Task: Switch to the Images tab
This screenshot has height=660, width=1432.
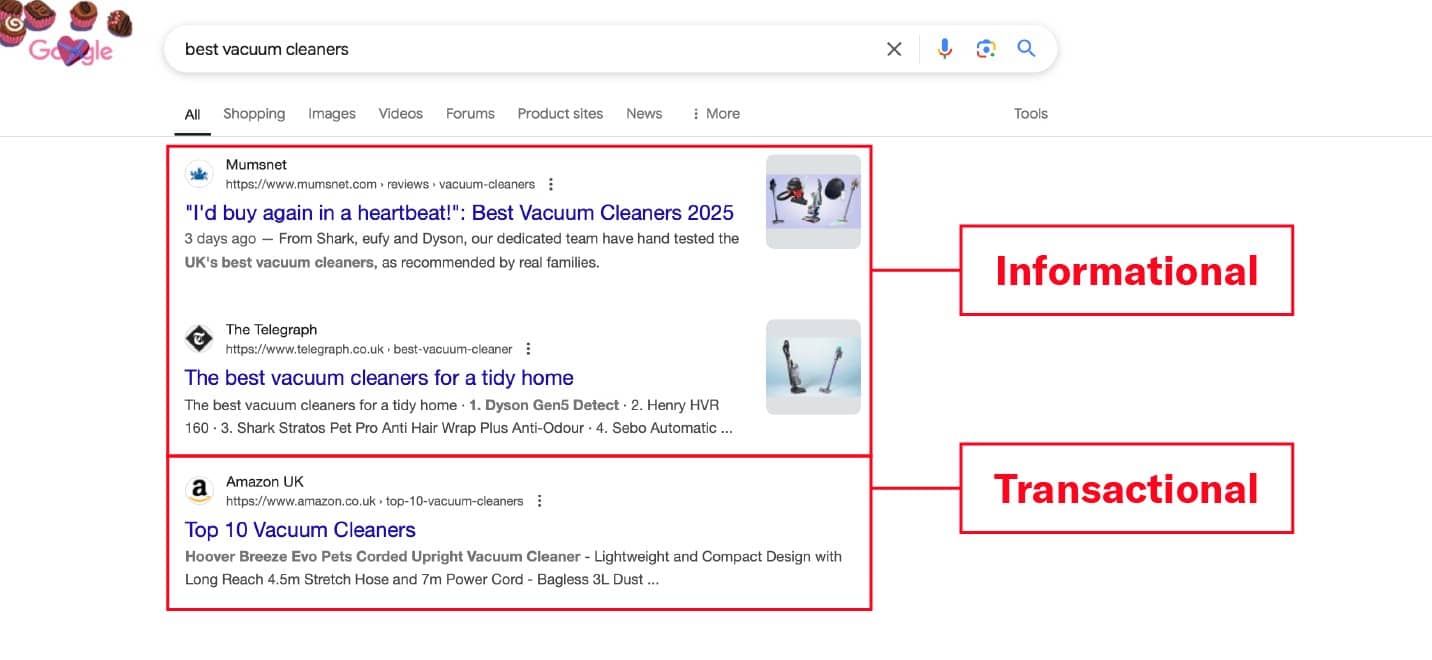Action: coord(332,114)
